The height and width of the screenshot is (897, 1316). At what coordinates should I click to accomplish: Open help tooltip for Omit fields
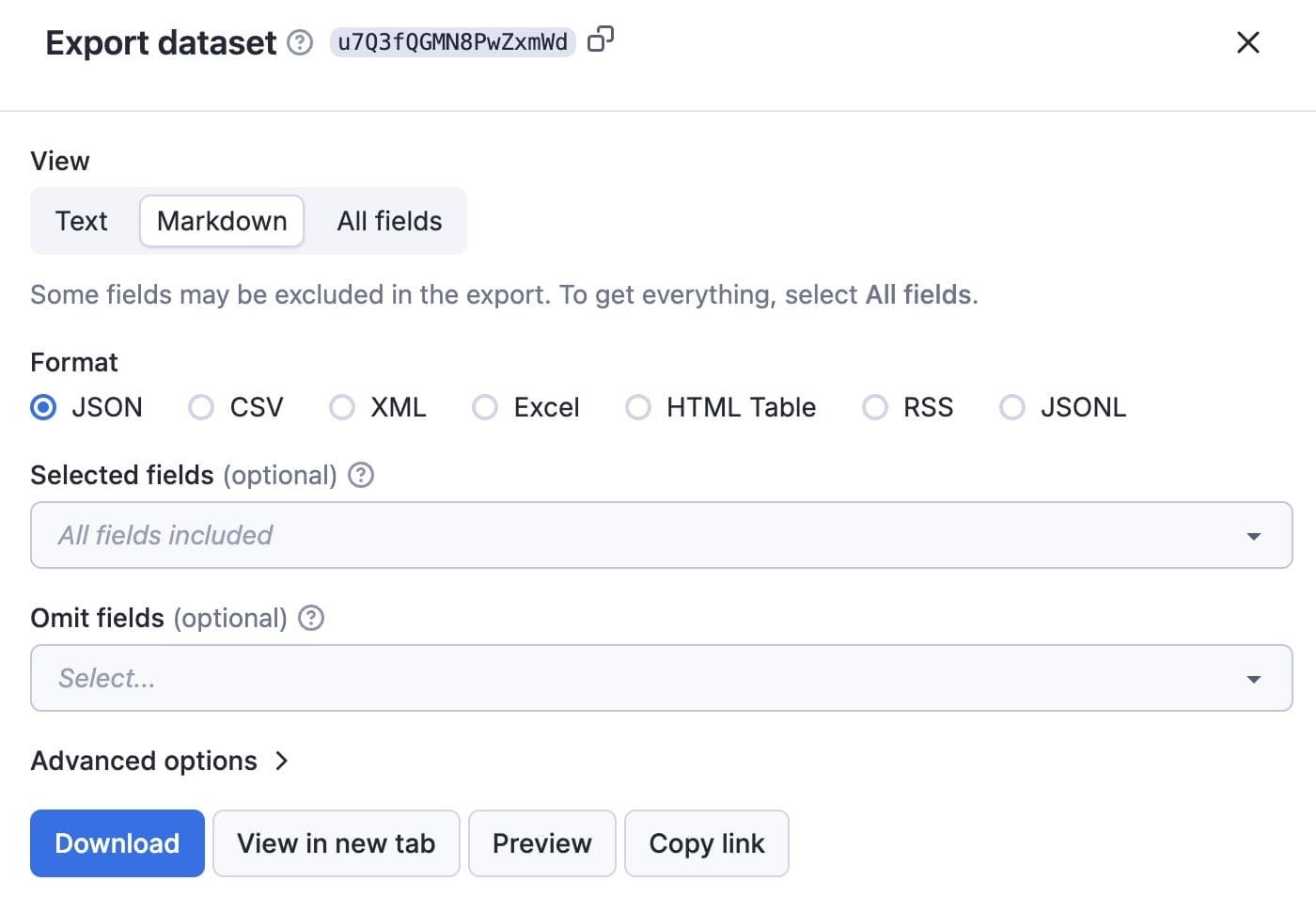pyautogui.click(x=310, y=618)
